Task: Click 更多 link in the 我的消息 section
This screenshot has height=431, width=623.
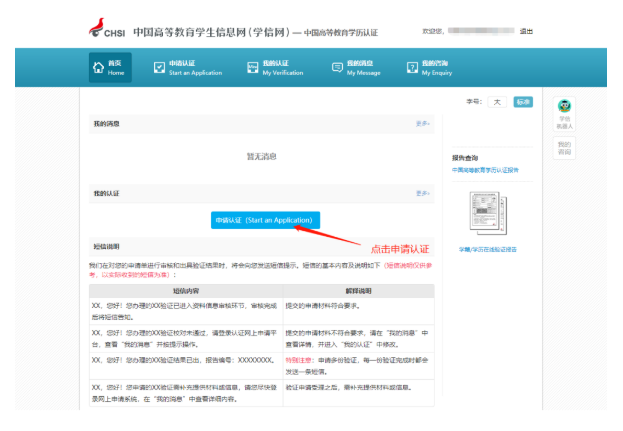Action: pyautogui.click(x=422, y=124)
